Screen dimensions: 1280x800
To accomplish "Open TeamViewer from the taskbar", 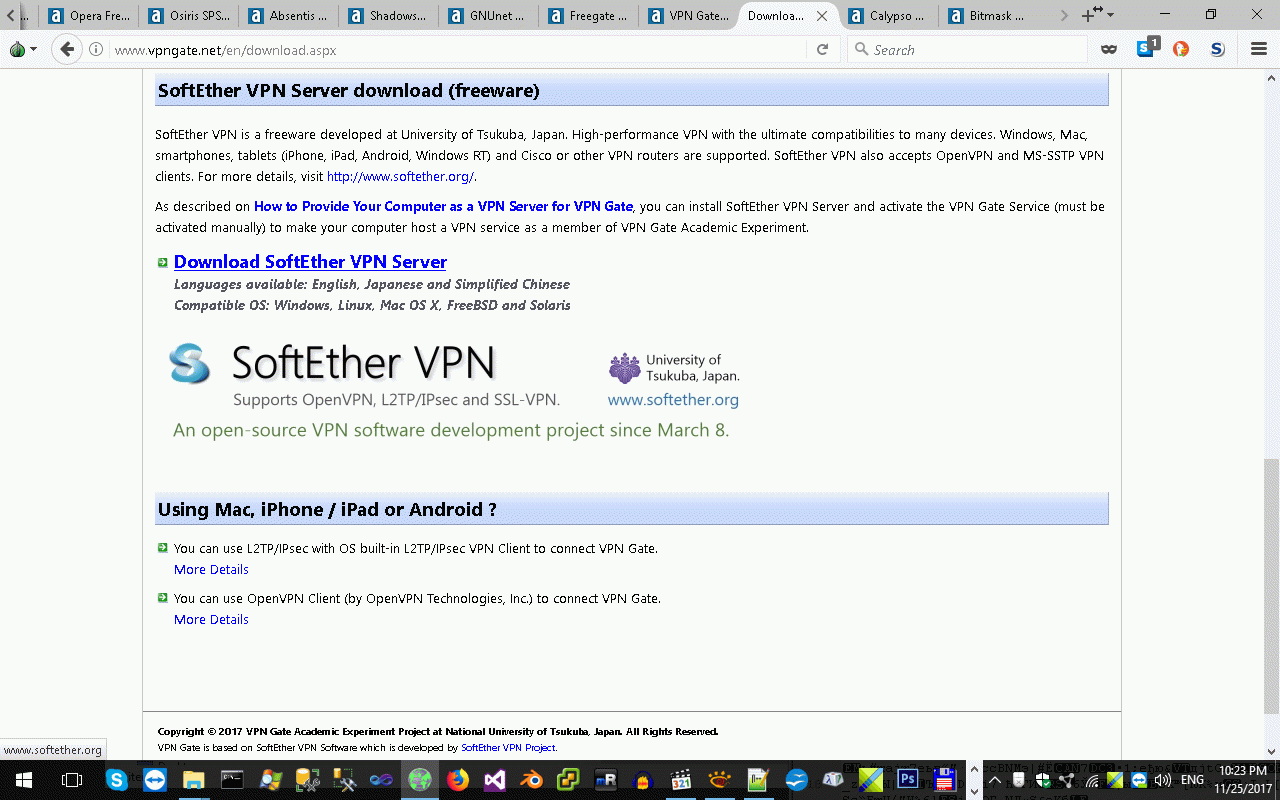I will coord(155,780).
